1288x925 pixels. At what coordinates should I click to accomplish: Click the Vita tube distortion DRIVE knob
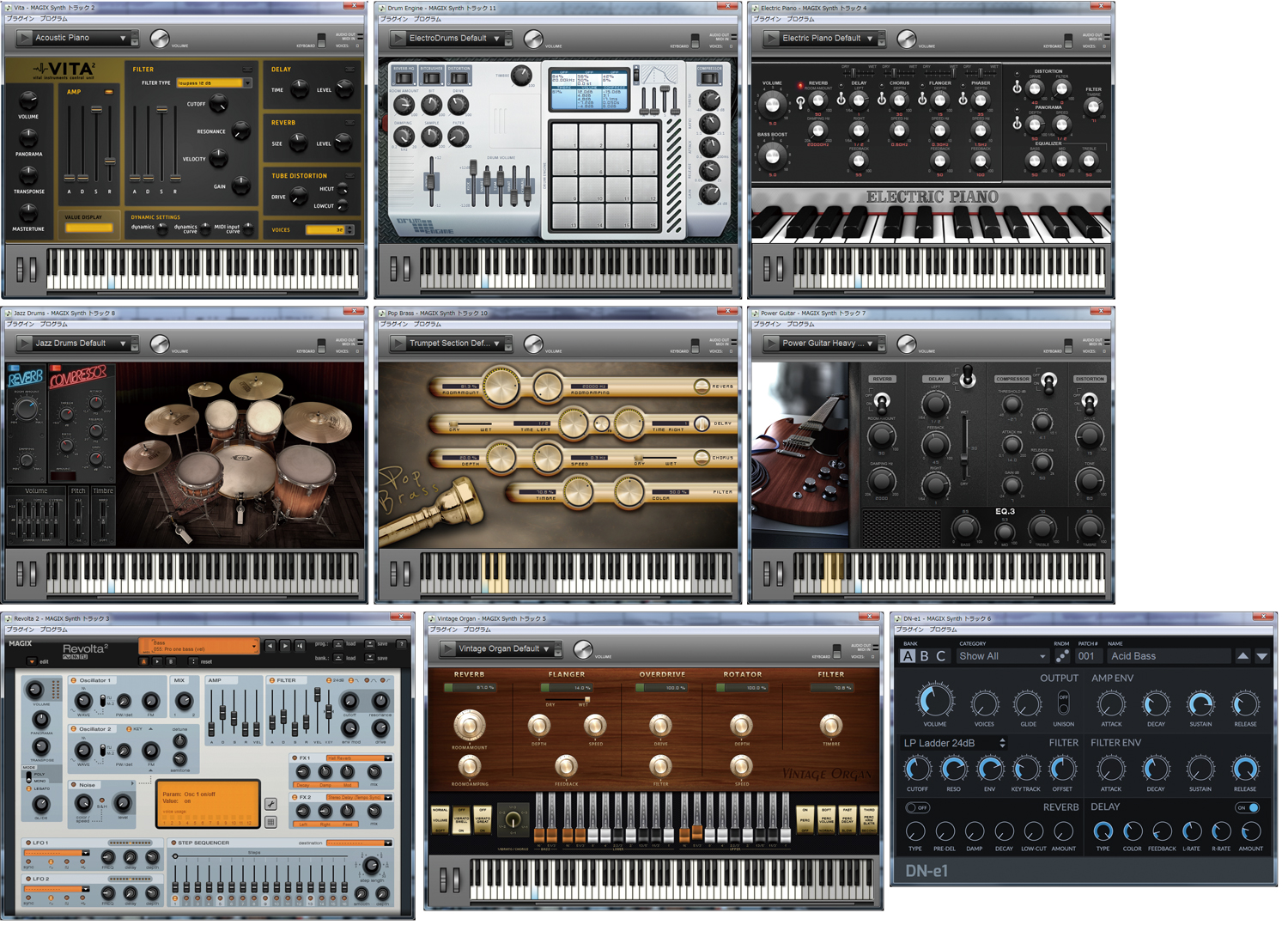point(298,197)
